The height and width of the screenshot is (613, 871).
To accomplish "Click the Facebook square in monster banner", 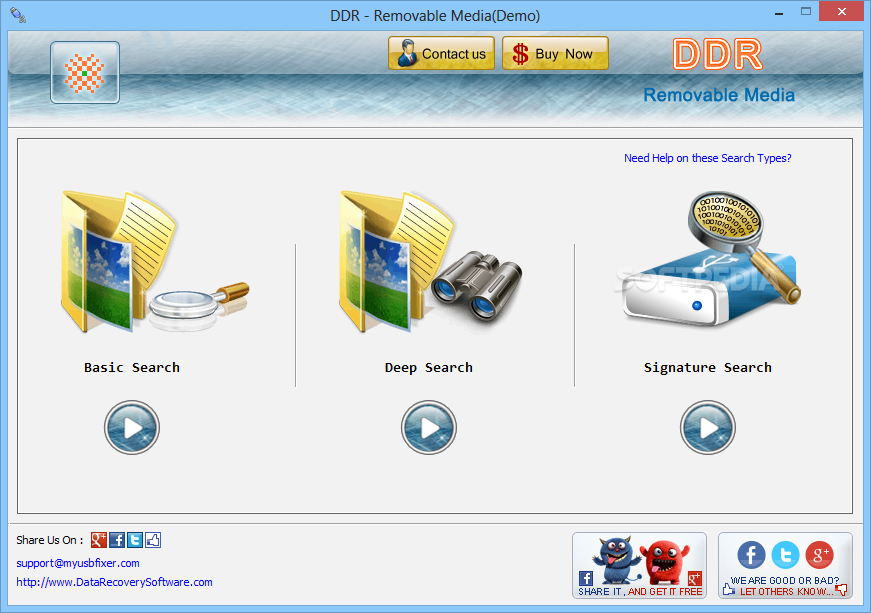I will point(585,578).
